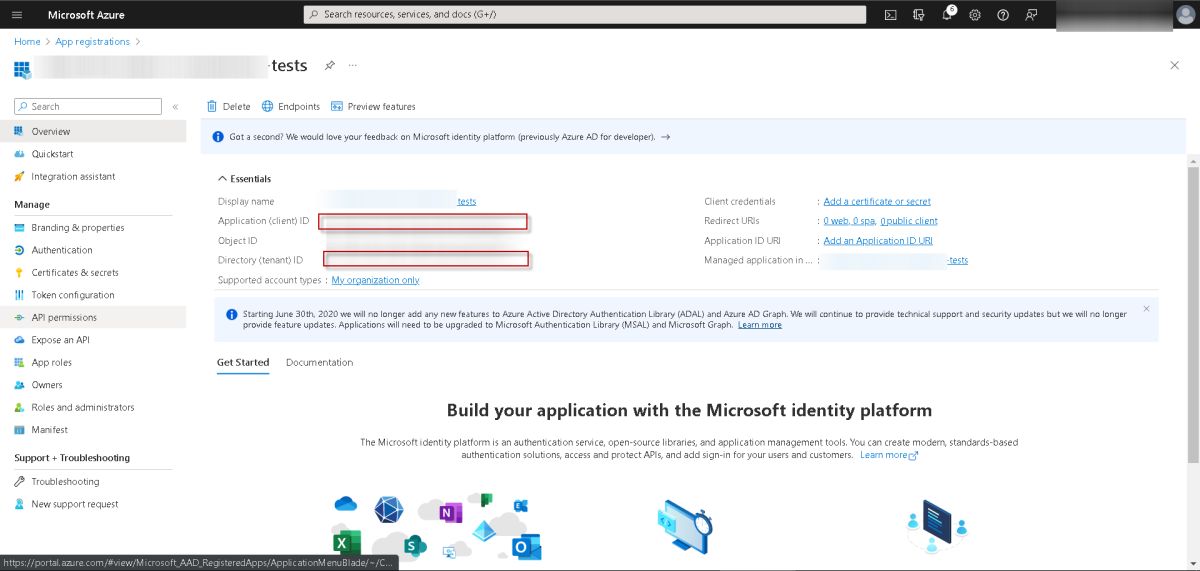Open the Display name tests link
Image resolution: width=1200 pixels, height=571 pixels.
466,201
